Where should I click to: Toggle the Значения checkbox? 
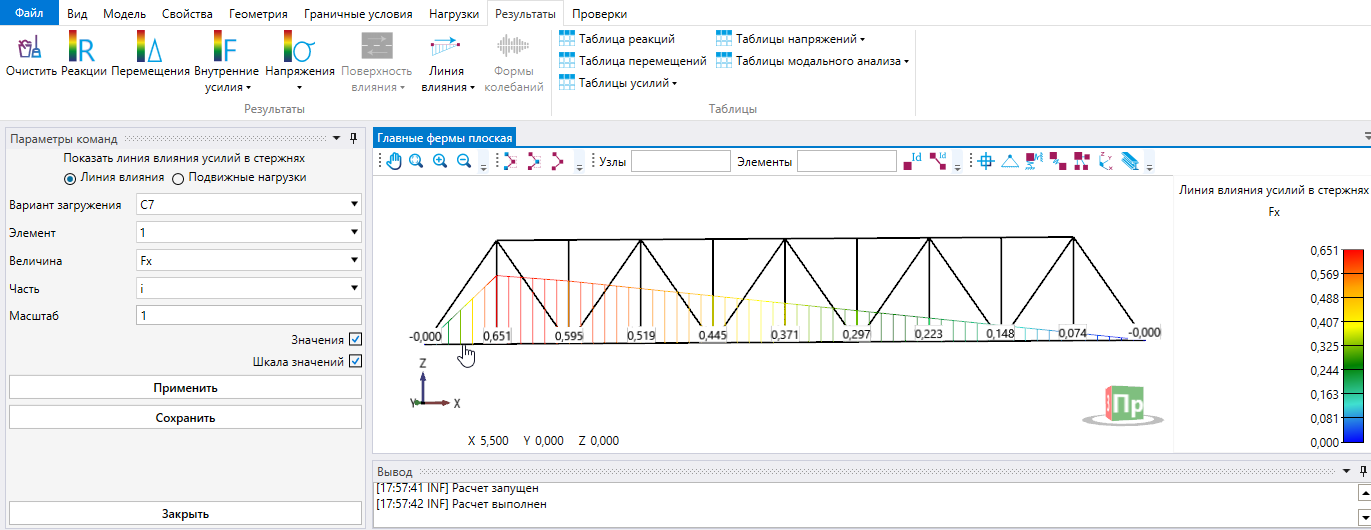pyautogui.click(x=355, y=340)
